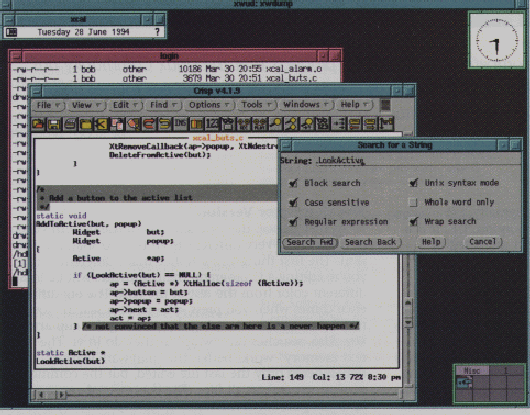Click the red undo arrow icon
This screenshot has height=415, width=530.
coord(149,124)
